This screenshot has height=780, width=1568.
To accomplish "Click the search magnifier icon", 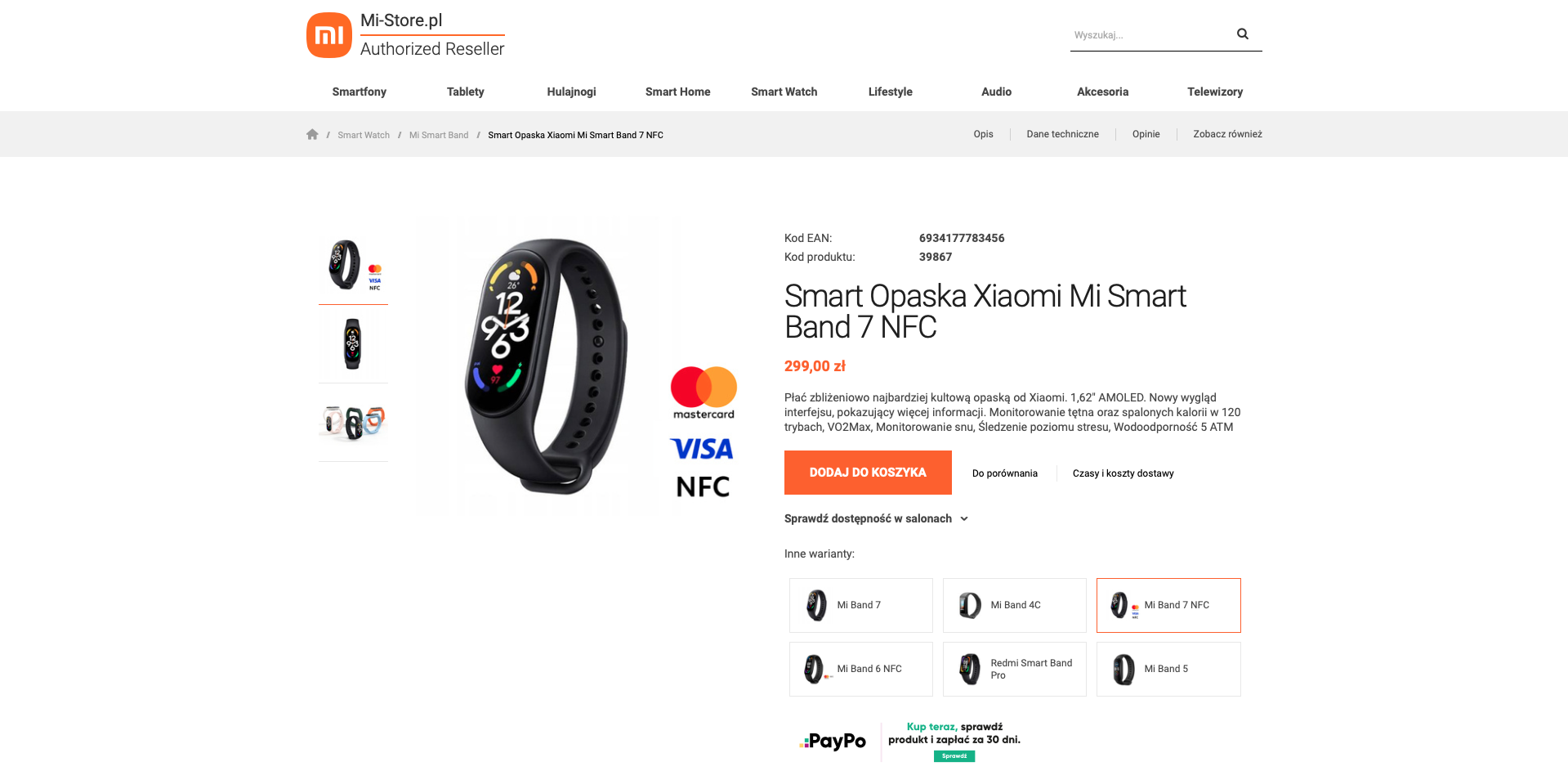I will point(1242,34).
